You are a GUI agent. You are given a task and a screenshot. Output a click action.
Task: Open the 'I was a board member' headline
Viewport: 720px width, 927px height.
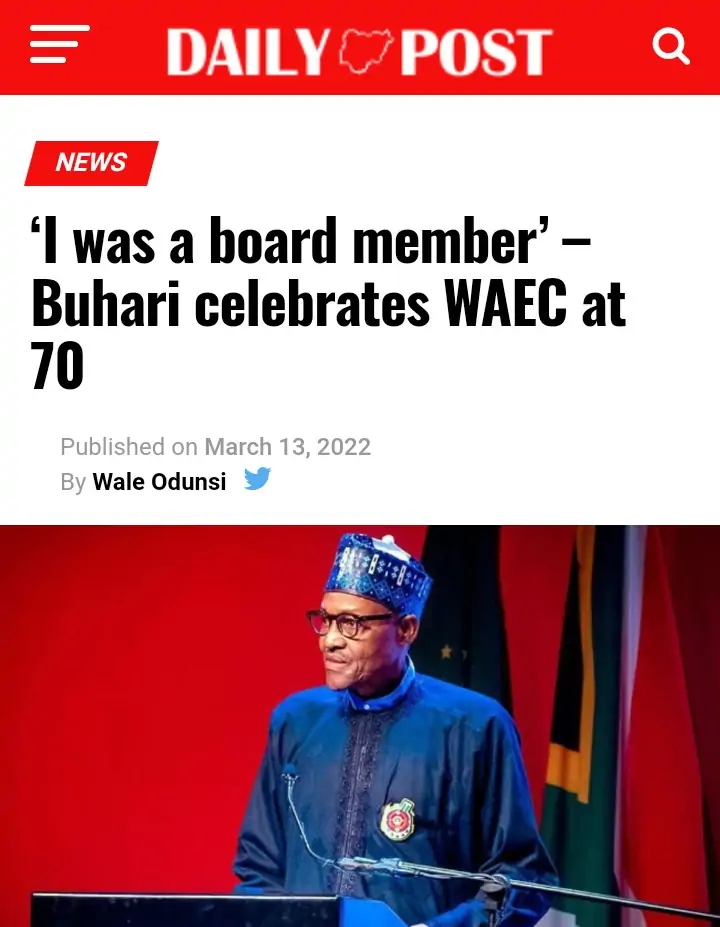click(x=311, y=243)
